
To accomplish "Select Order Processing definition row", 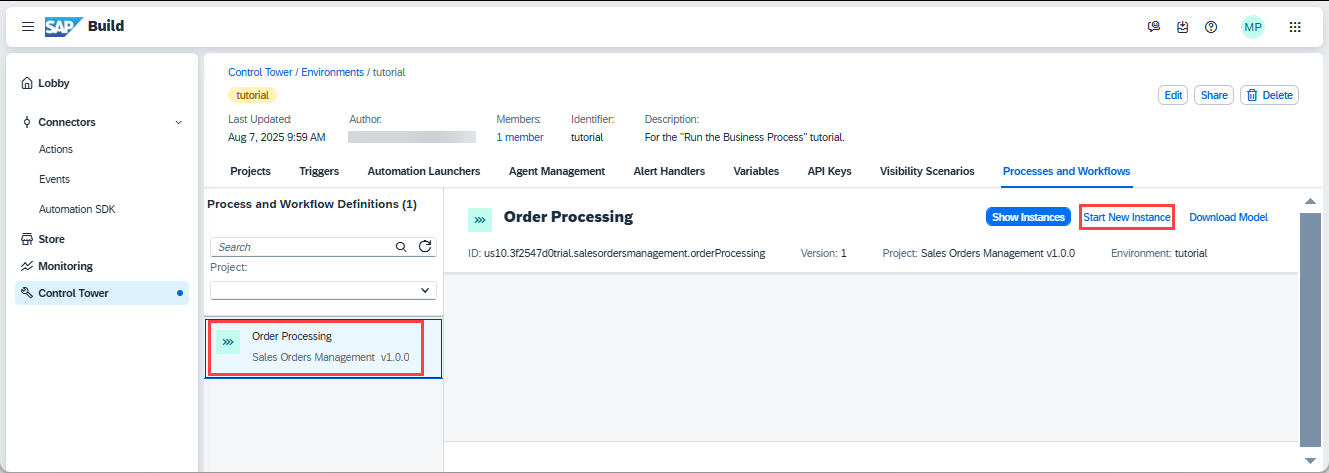I will click(323, 348).
